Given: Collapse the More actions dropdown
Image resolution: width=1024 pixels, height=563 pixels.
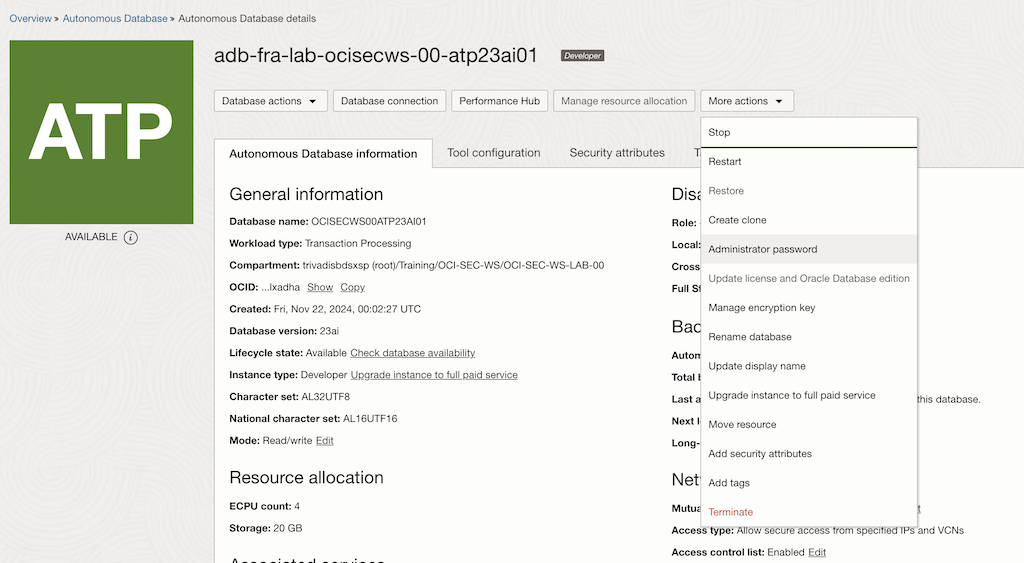Looking at the screenshot, I should (746, 101).
